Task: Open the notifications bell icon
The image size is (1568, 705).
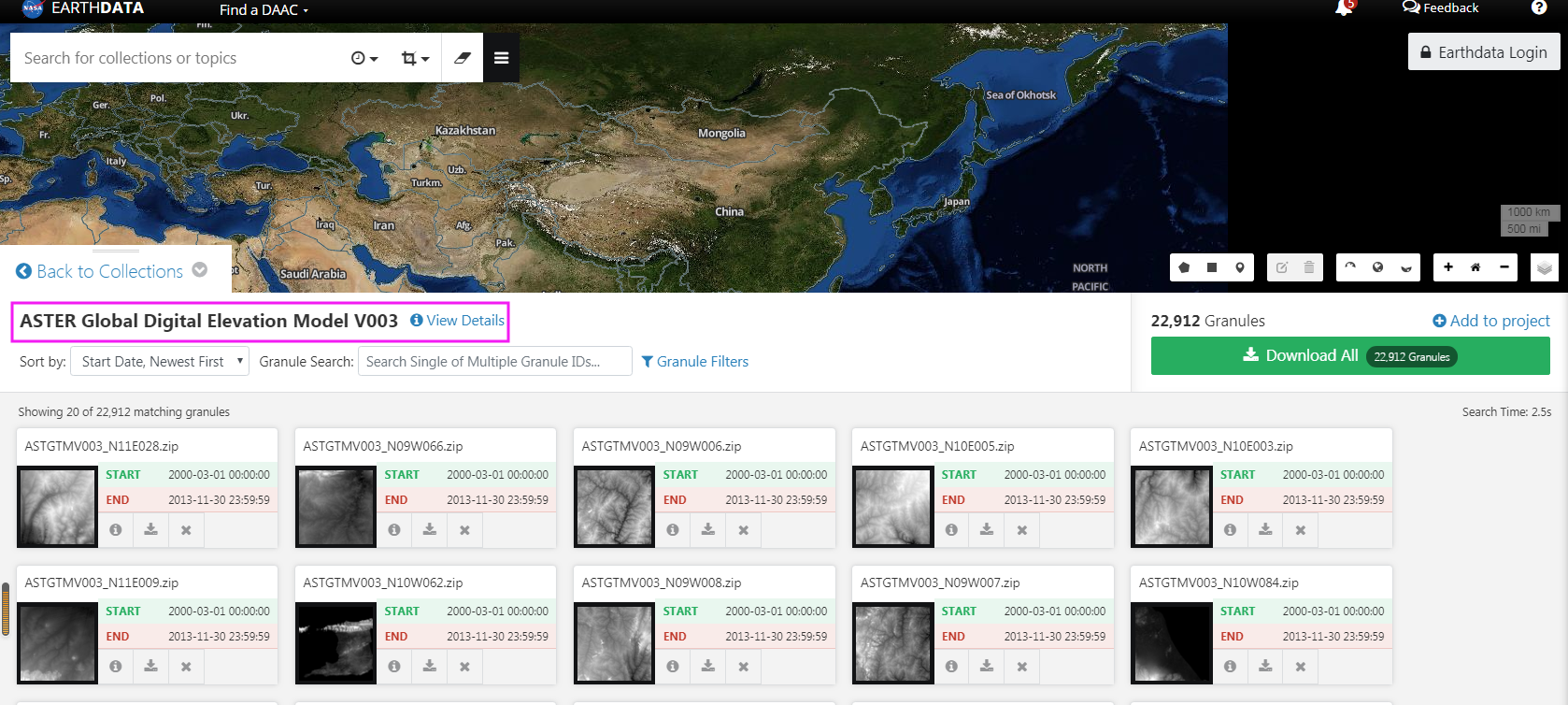Action: pyautogui.click(x=1345, y=8)
